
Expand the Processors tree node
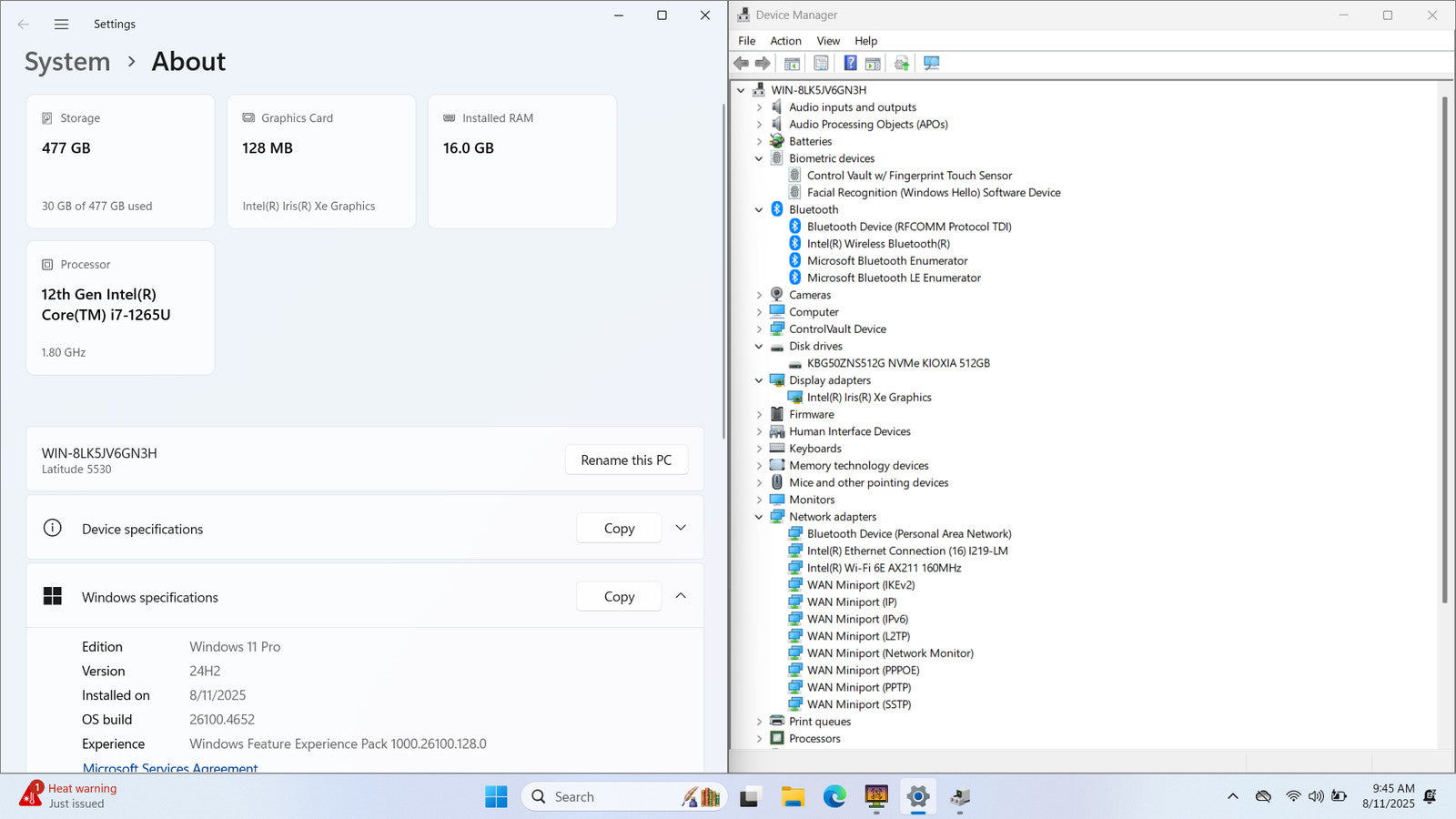point(759,739)
